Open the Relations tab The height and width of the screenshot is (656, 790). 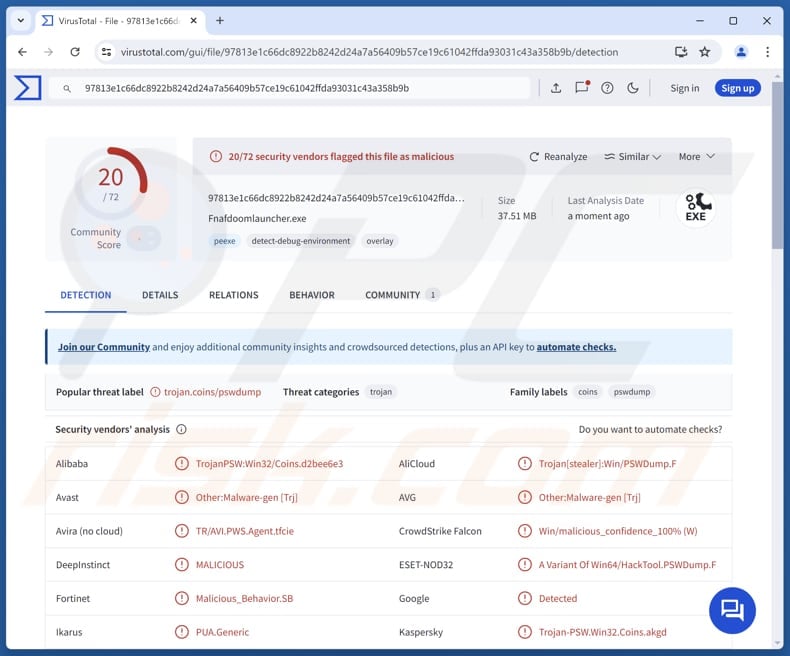233,295
